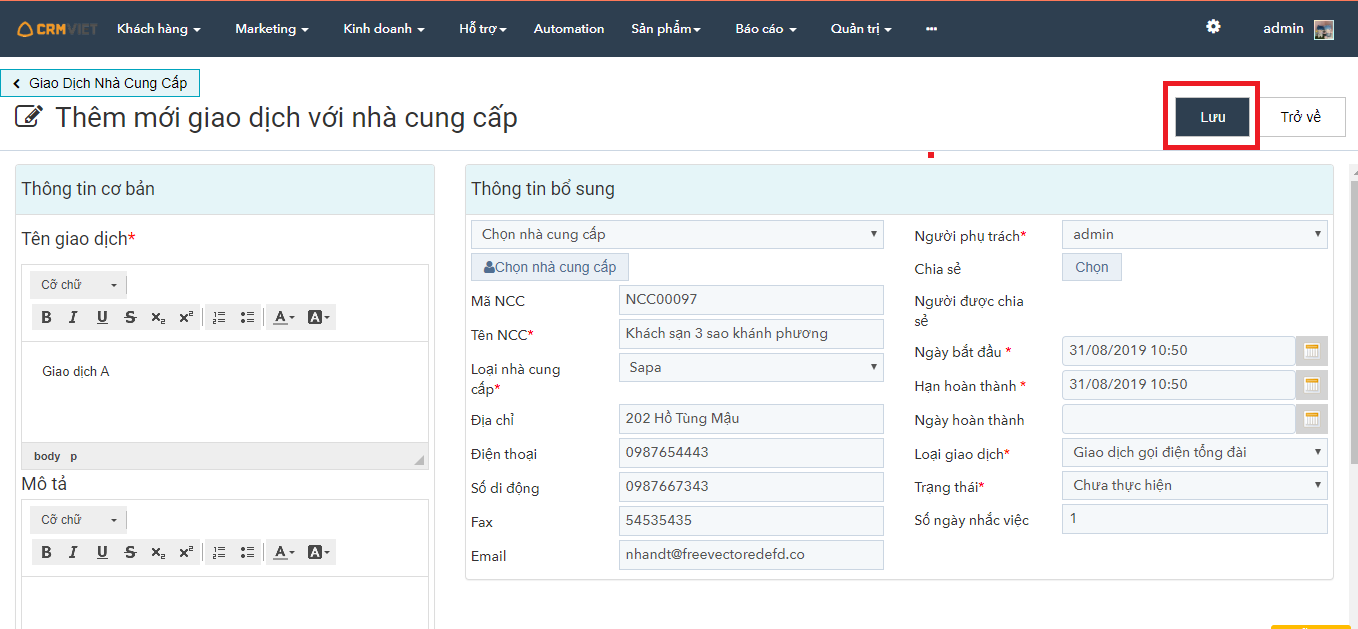Screen dimensions: 1358x629
Task: Open background color picker in Tên giao dịch editor
Action: coord(318,317)
